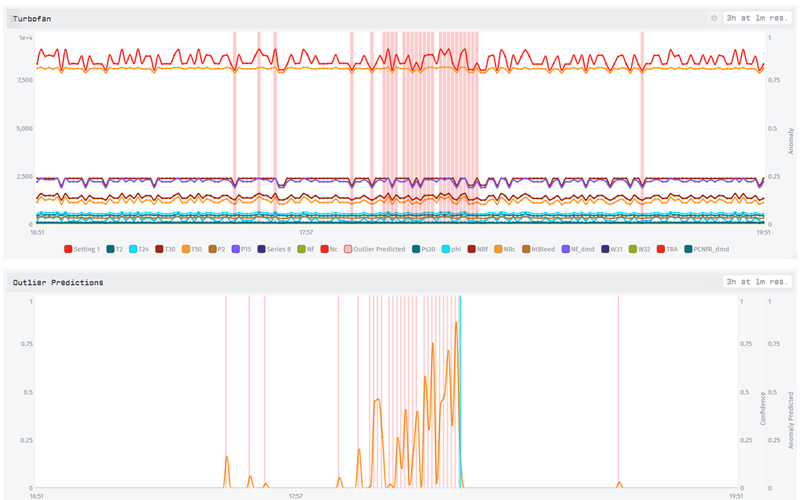This screenshot has width=800, height=500.
Task: Click the 5,000 y-axis label
Action: click(24, 128)
